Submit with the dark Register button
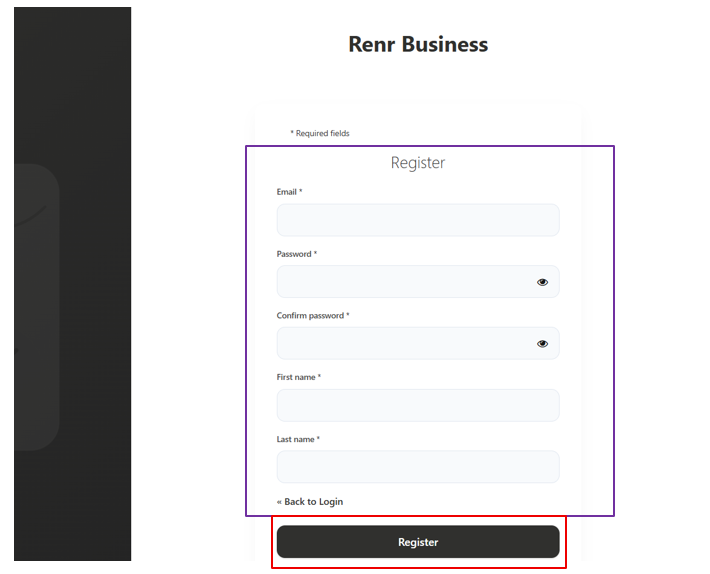 418,542
